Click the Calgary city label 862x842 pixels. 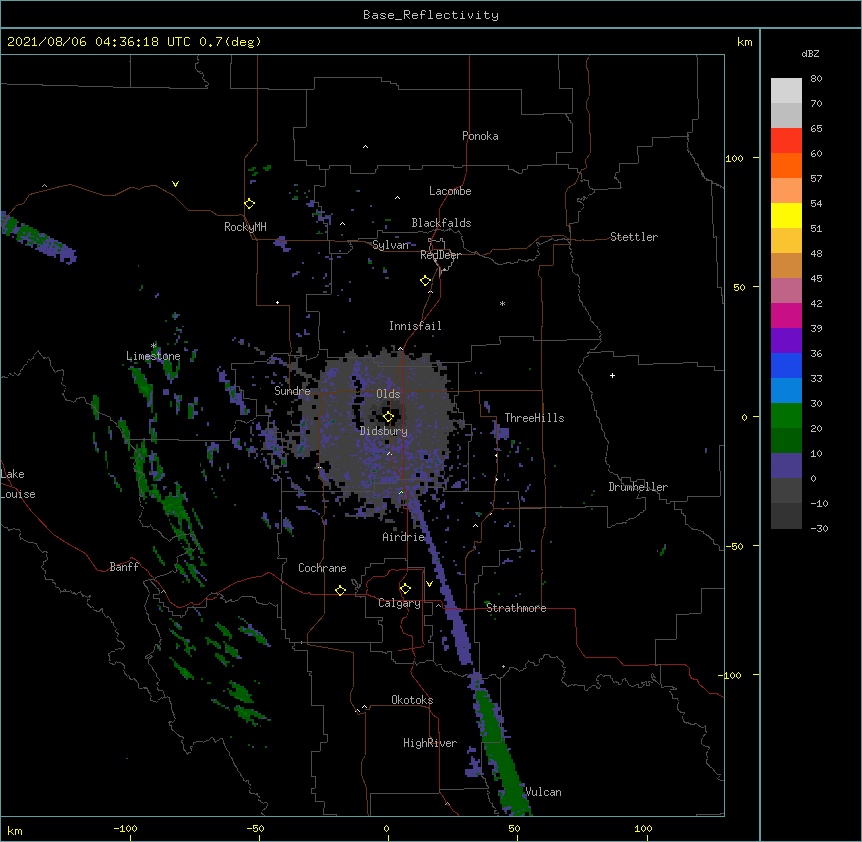coord(399,603)
